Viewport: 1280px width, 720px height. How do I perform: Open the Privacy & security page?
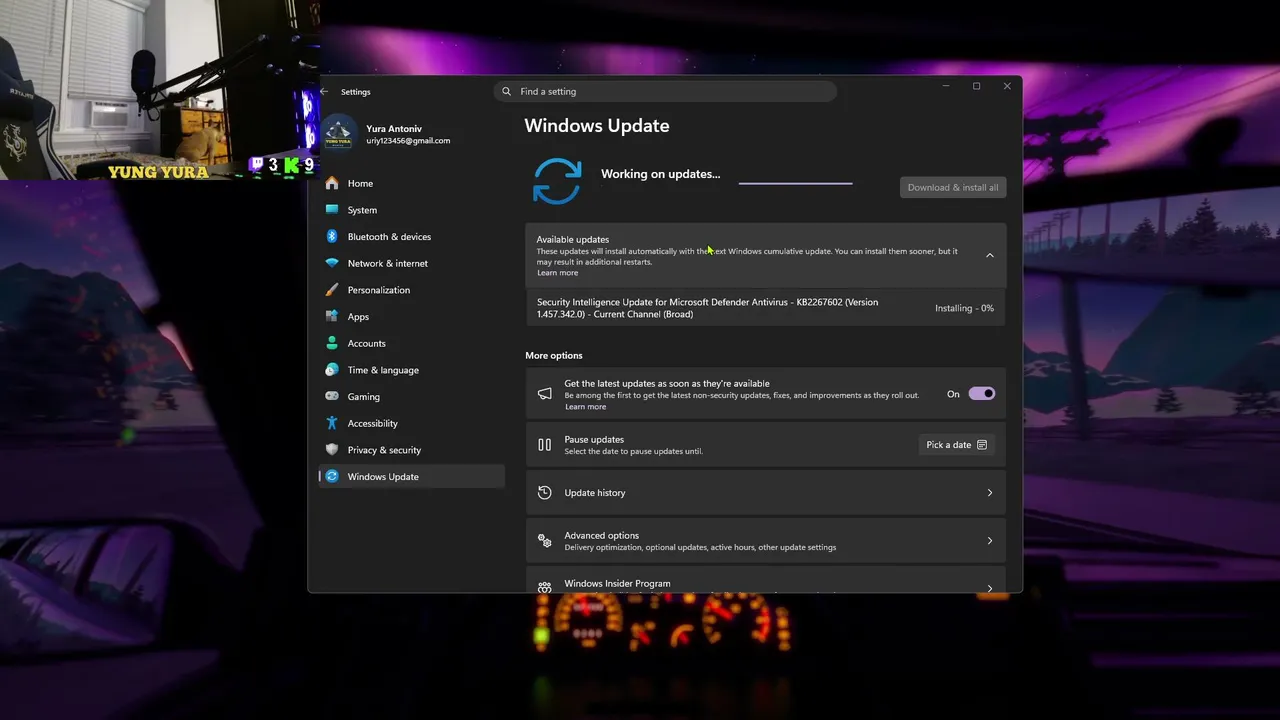coord(411,450)
